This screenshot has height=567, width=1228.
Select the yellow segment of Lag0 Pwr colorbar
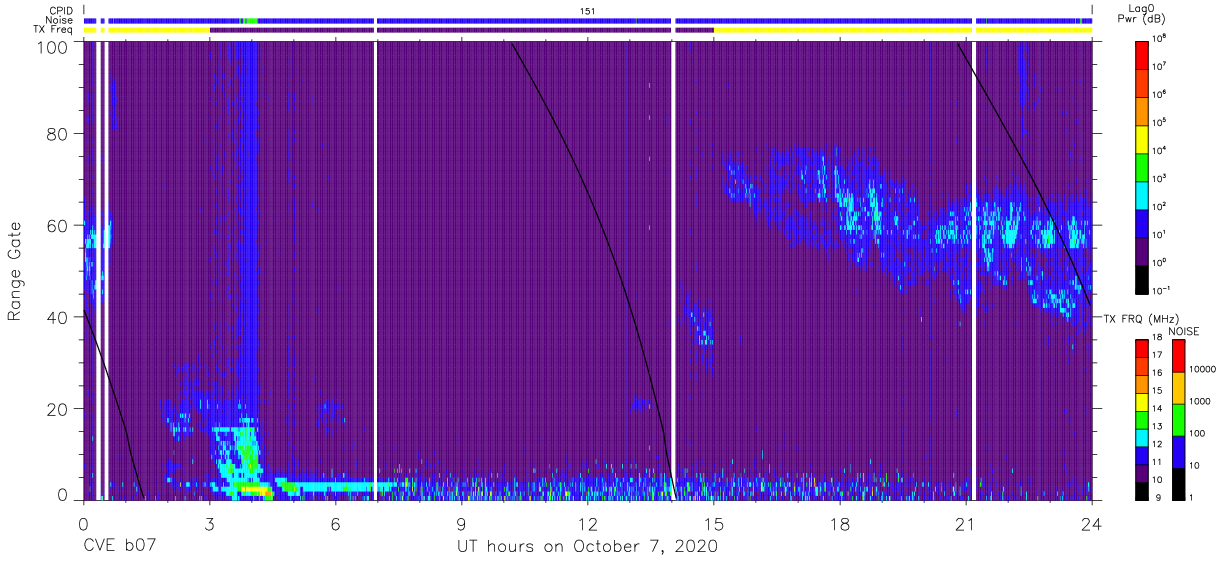[x=1141, y=137]
